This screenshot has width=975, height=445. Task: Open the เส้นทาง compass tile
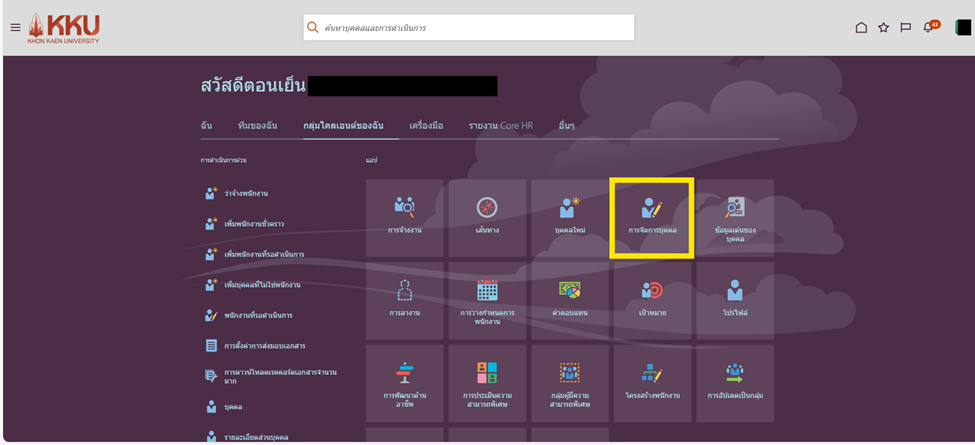pos(487,217)
